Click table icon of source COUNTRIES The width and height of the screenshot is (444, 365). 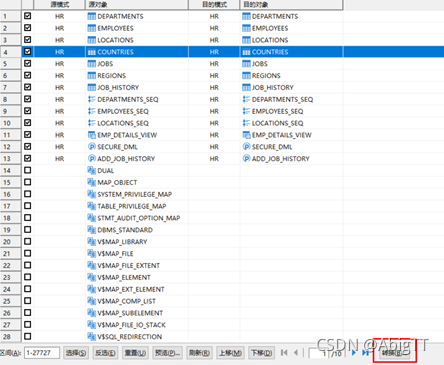[x=91, y=52]
